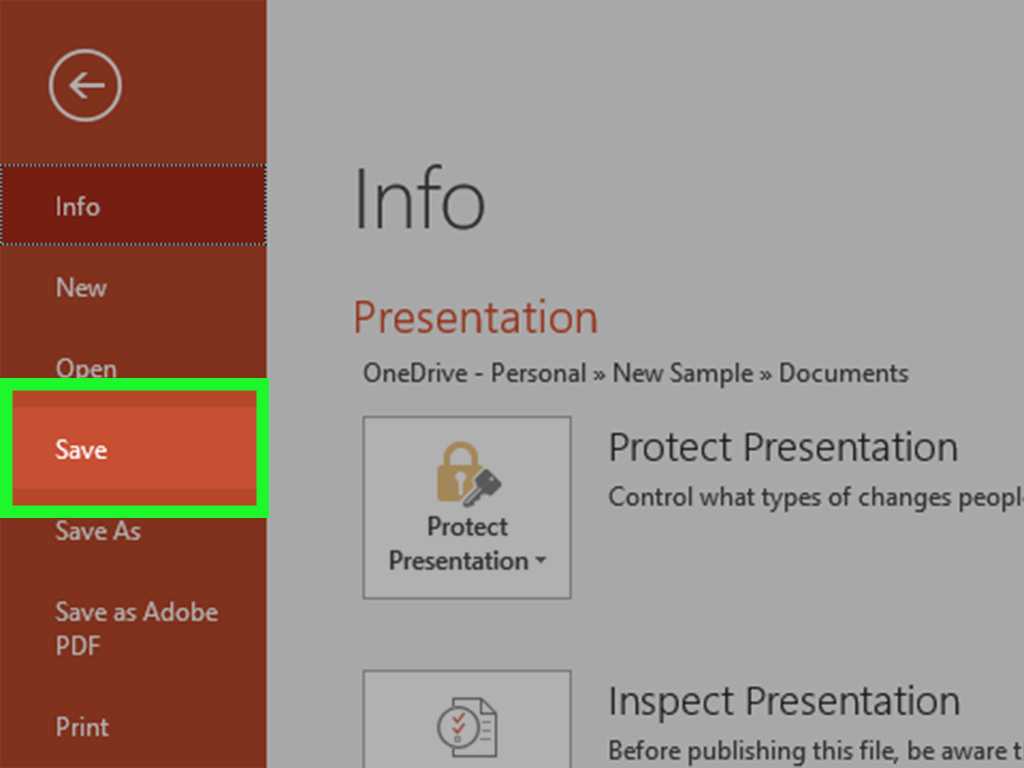Click the lock and key icon

point(467,473)
